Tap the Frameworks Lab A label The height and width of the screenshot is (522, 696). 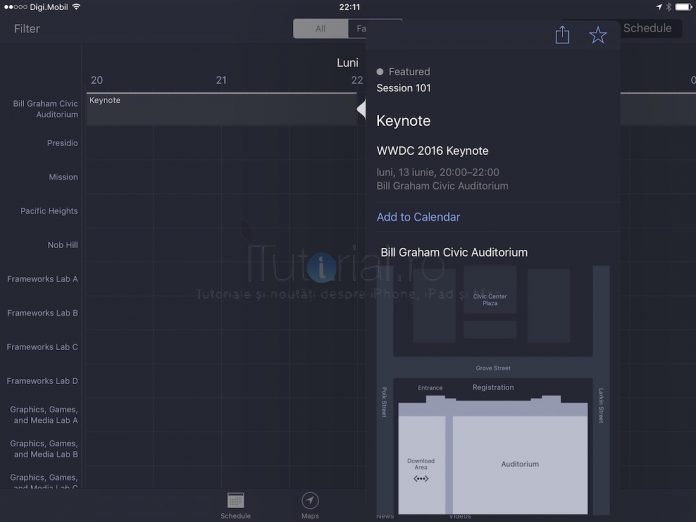coord(42,279)
